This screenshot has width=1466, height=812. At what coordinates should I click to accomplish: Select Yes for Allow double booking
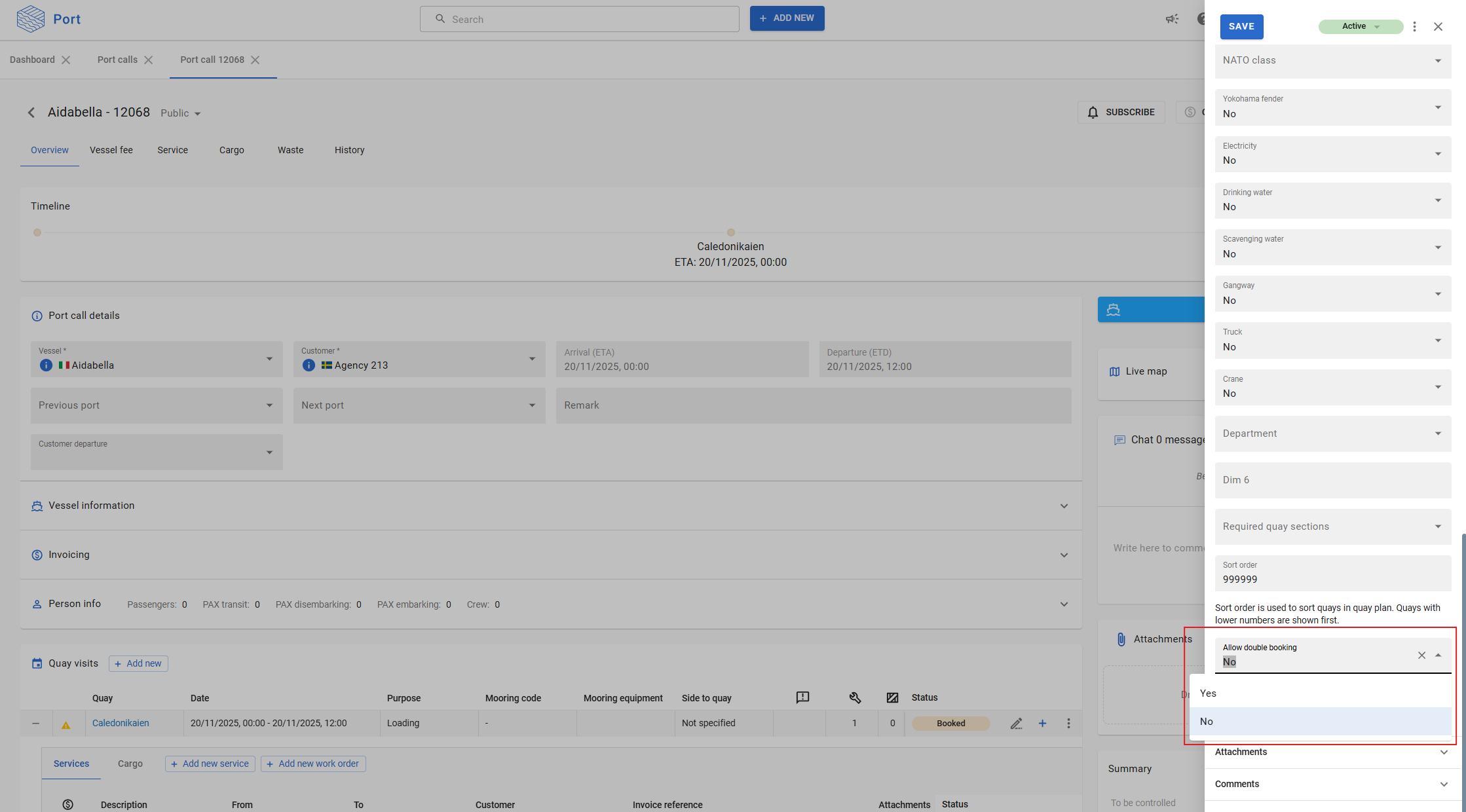pos(1208,693)
